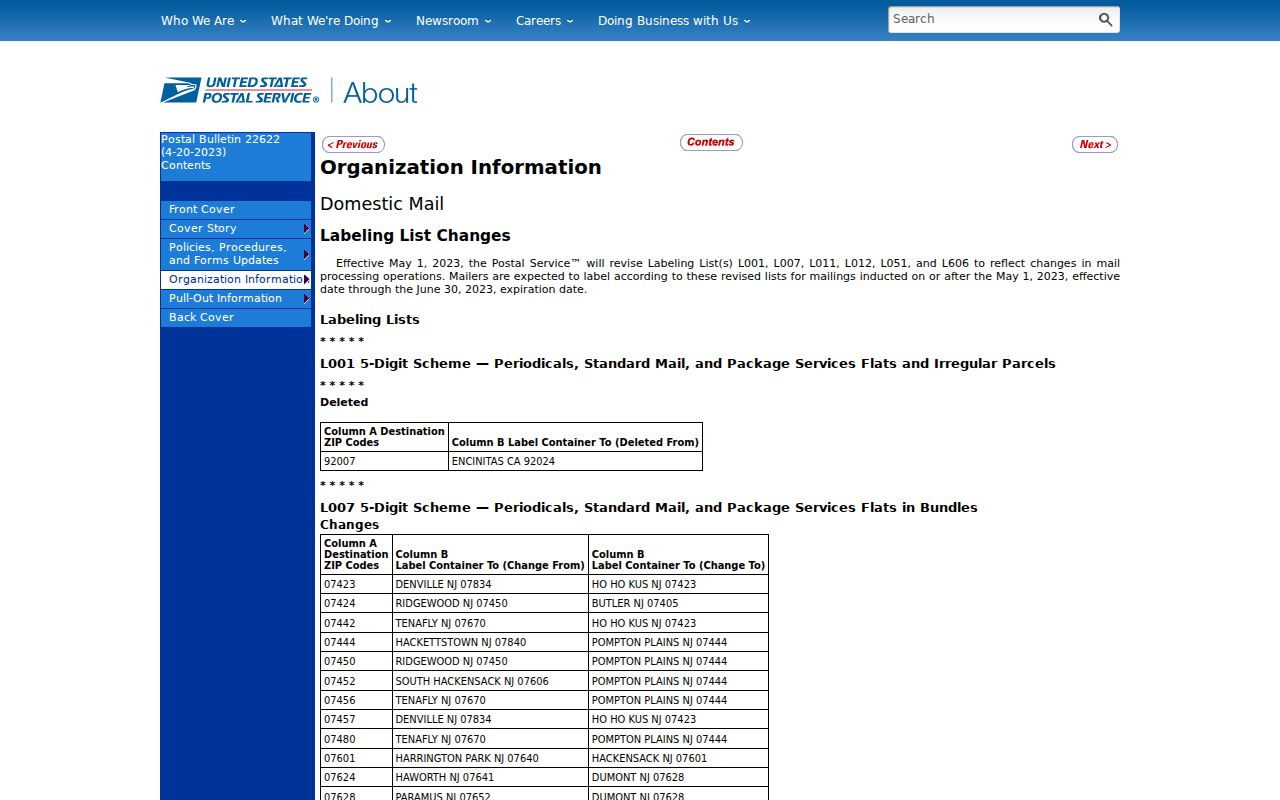Expand Doing Business with Us menu

point(674,20)
